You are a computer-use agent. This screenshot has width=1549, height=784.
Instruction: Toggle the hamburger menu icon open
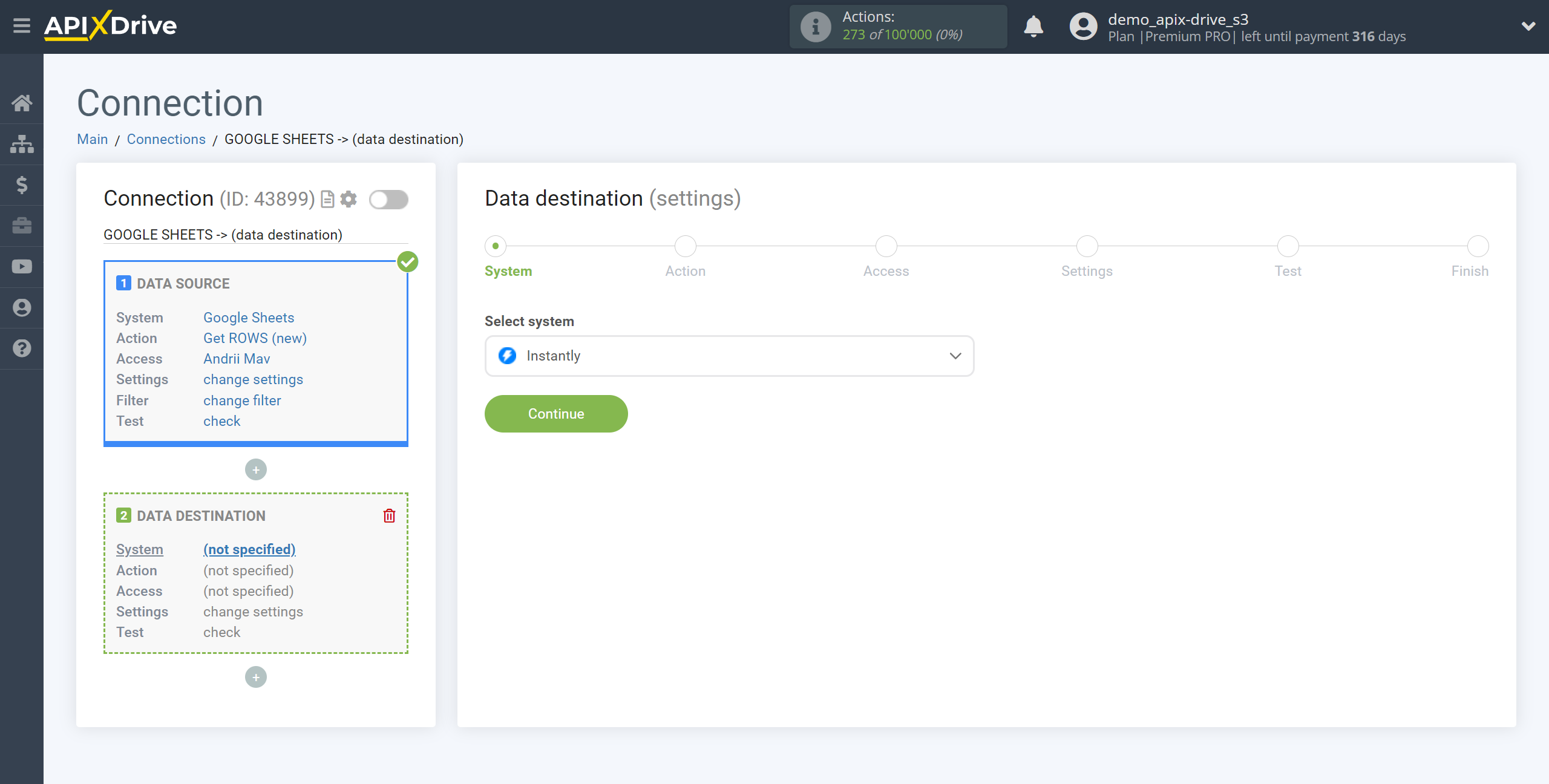point(21,26)
